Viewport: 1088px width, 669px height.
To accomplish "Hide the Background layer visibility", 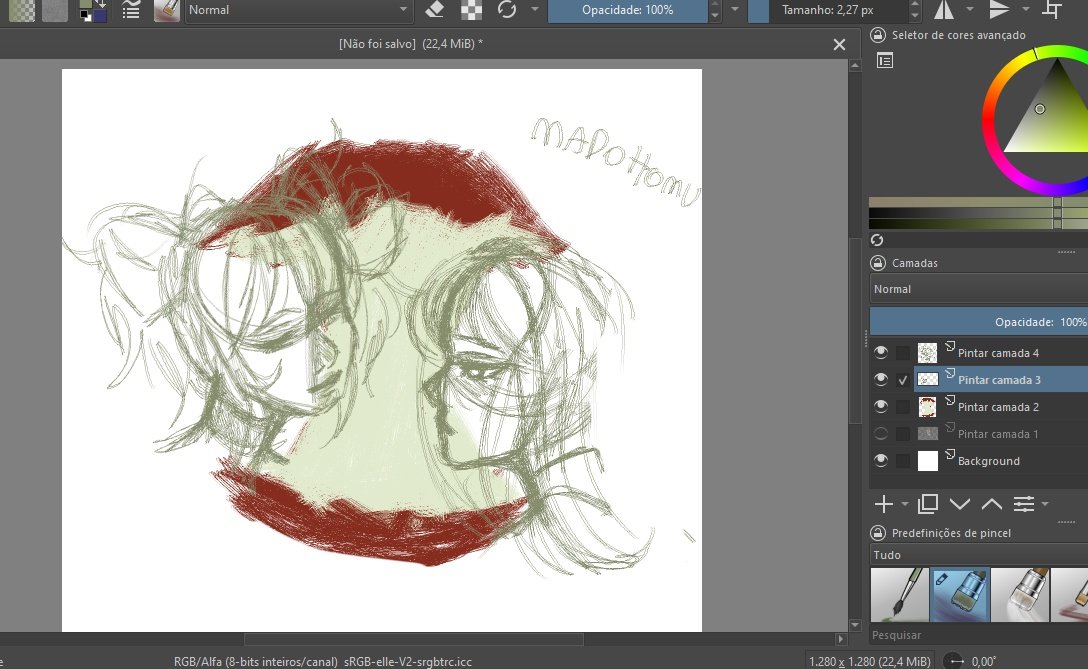I will [x=881, y=461].
